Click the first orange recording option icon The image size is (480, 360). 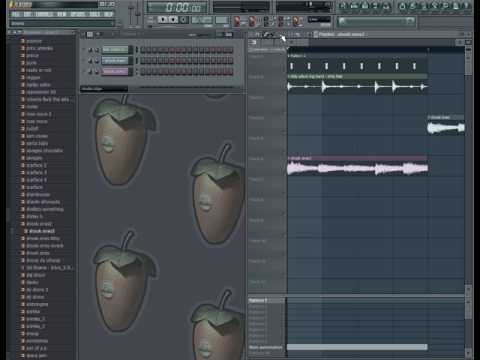pyautogui.click(x=237, y=21)
